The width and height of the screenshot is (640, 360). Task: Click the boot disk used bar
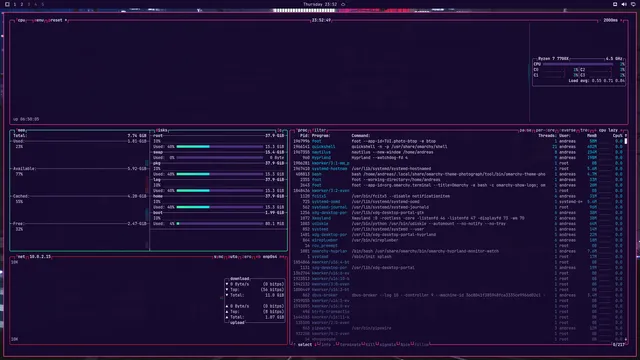220,224
